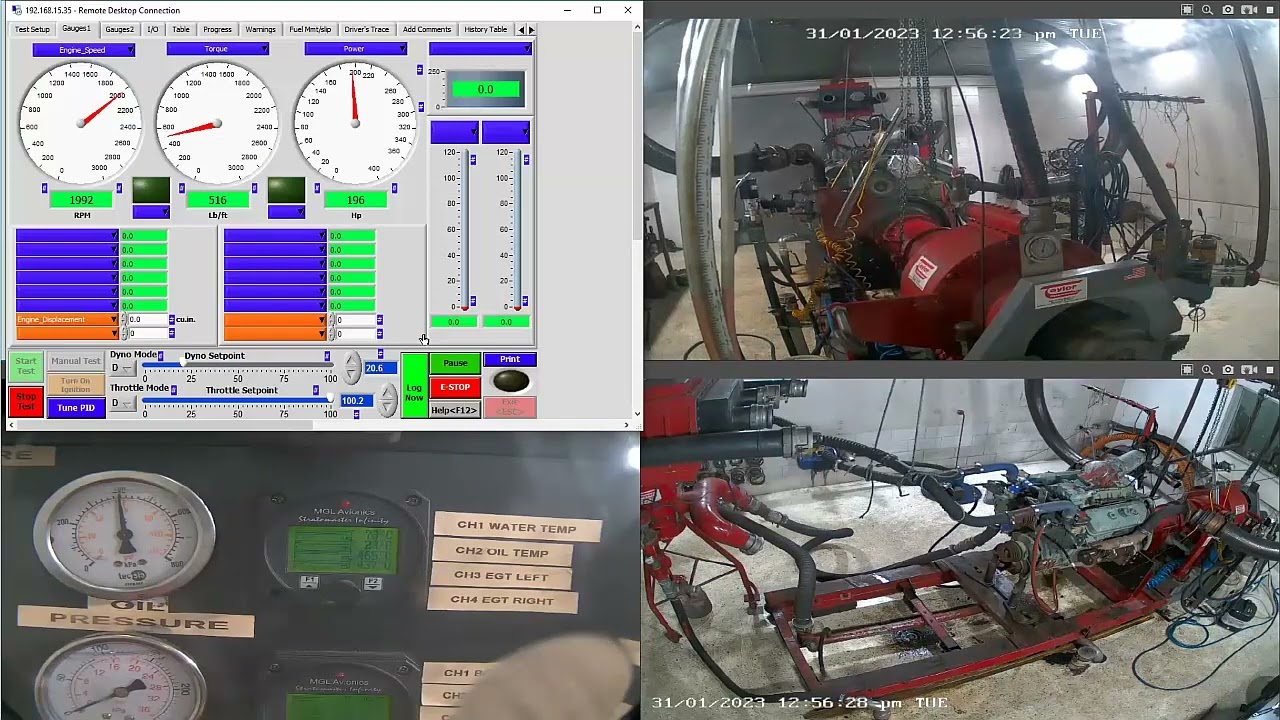Click the Hp readout showing 196
This screenshot has width=1280, height=720.
tap(355, 200)
